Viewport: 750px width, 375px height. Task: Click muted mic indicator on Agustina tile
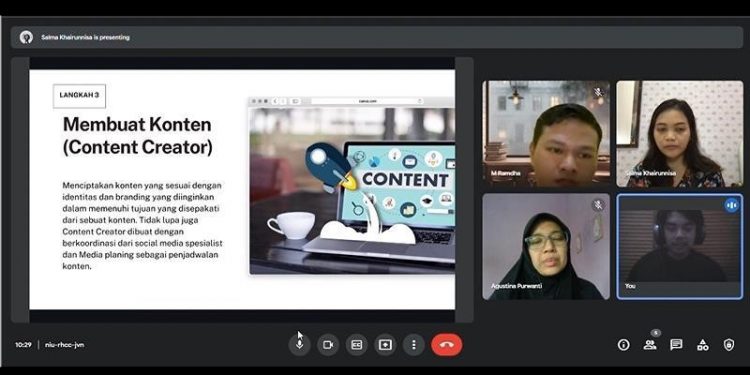[598, 205]
